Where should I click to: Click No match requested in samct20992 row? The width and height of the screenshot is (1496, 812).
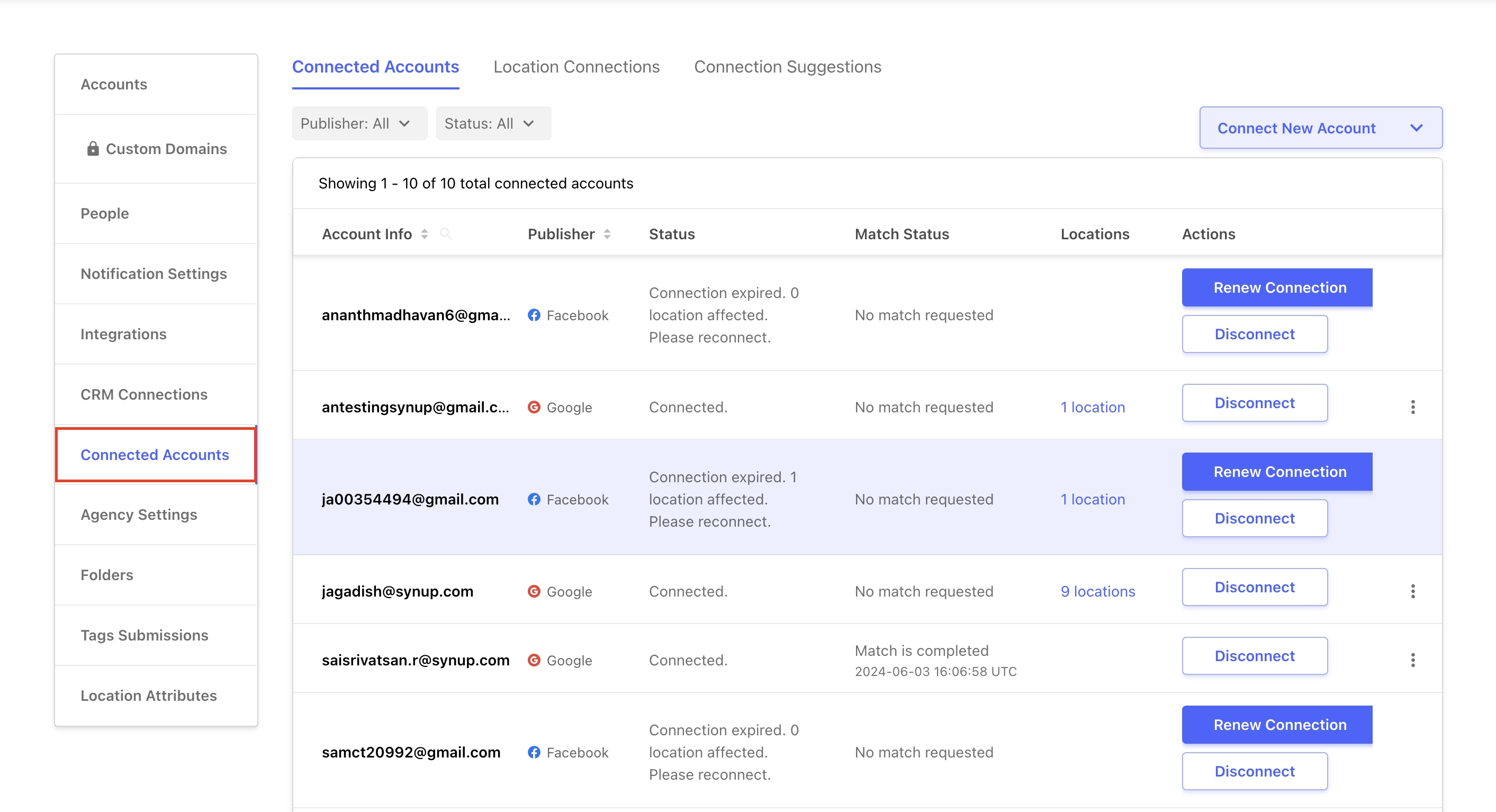point(924,752)
